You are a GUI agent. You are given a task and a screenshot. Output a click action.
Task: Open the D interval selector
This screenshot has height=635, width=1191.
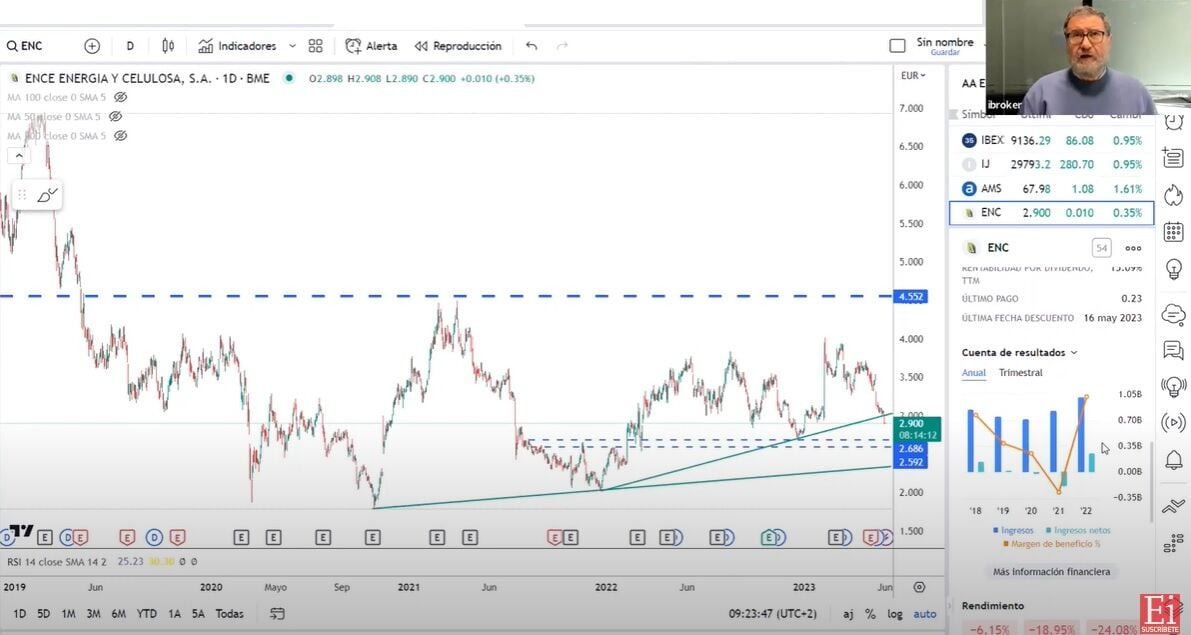[x=130, y=46]
